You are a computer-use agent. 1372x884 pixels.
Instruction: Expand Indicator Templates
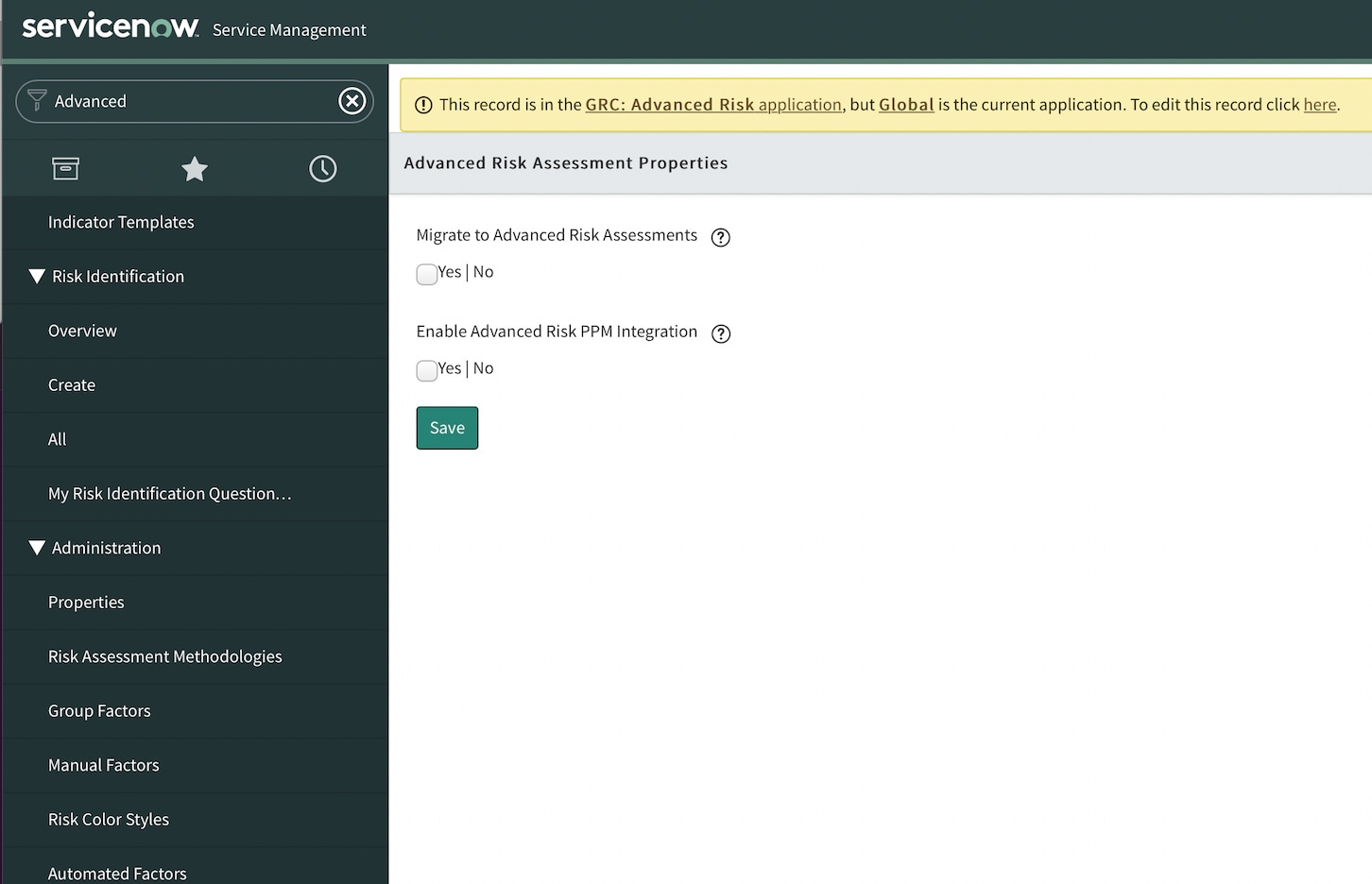coord(121,222)
